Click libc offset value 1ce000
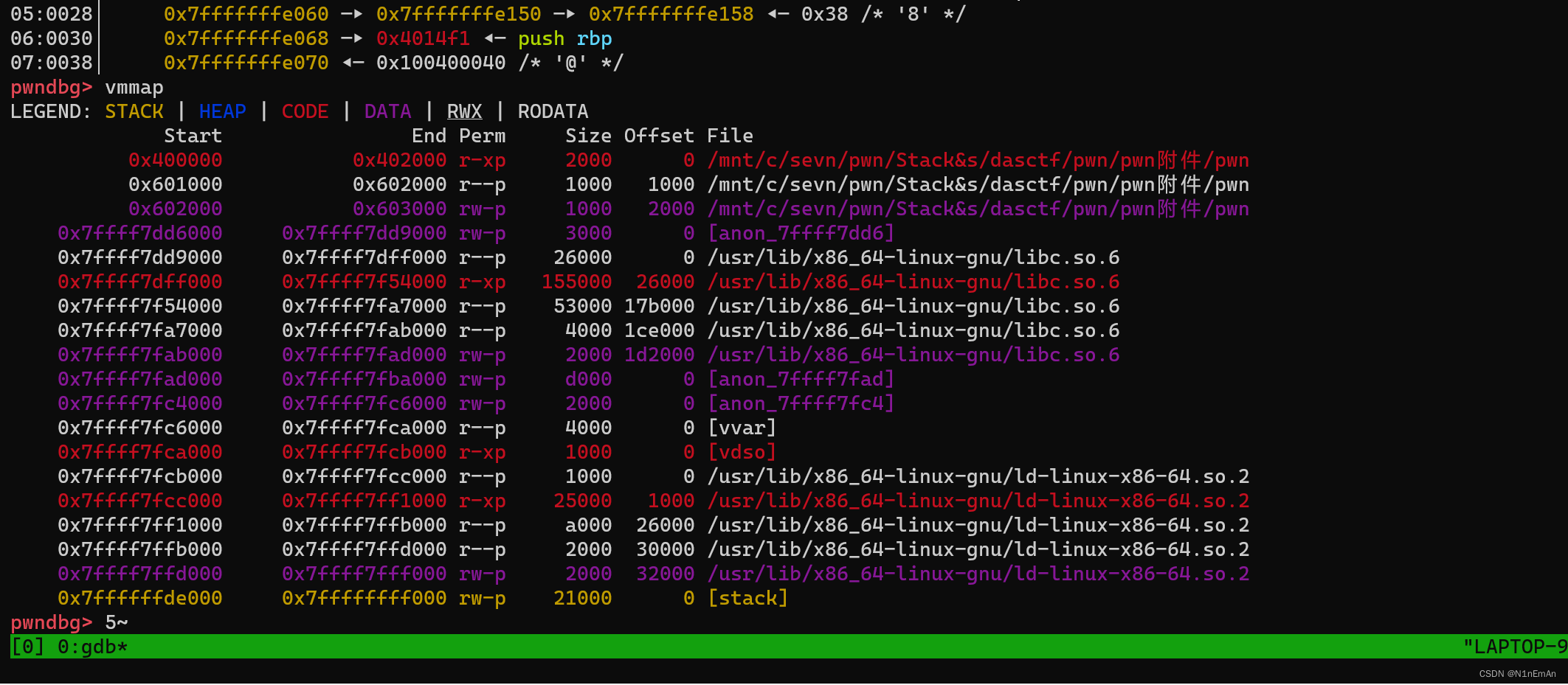The width and height of the screenshot is (1568, 685). point(660,330)
